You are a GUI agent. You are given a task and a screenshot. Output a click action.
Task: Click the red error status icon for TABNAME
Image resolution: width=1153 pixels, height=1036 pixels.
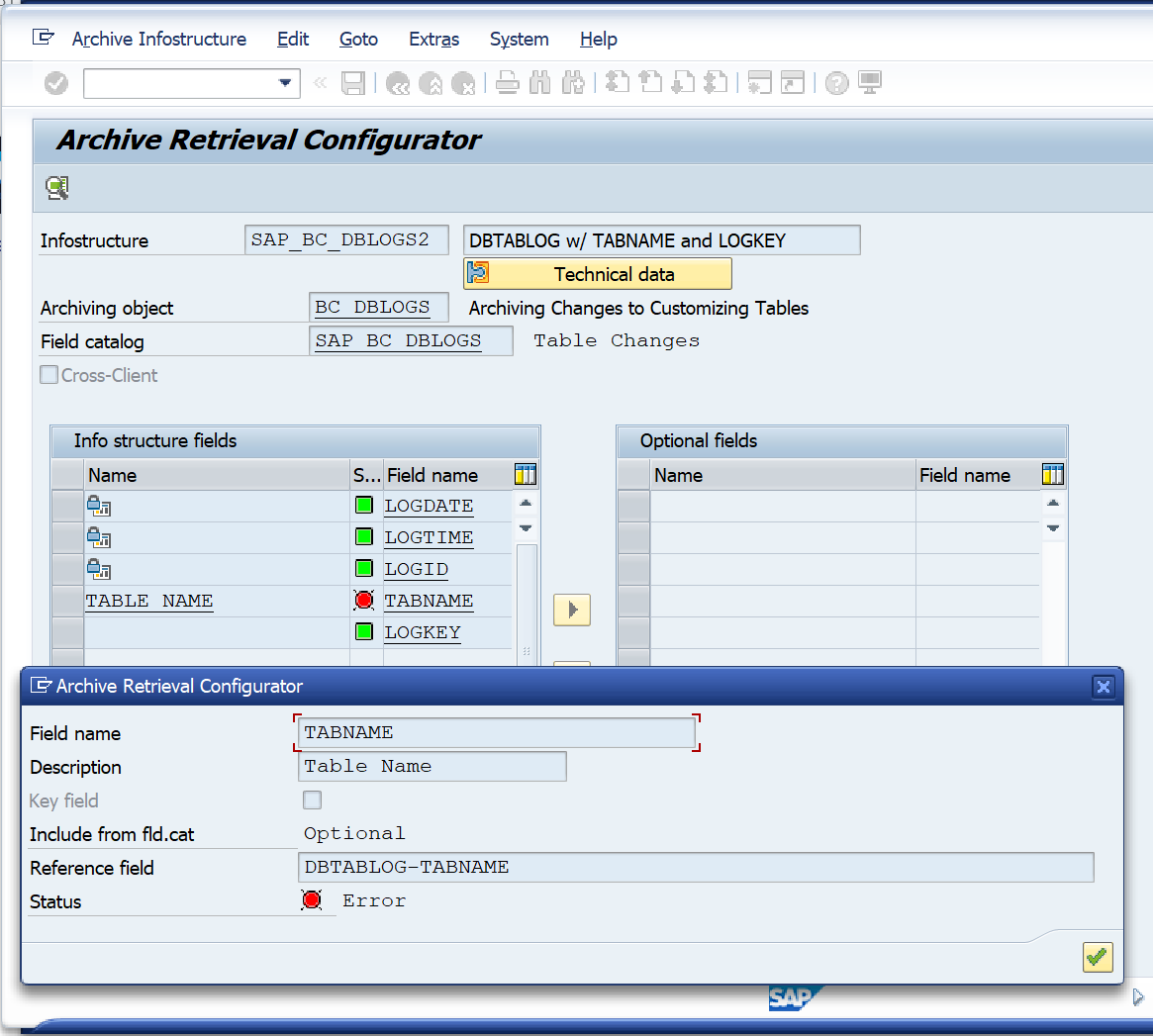tap(364, 600)
